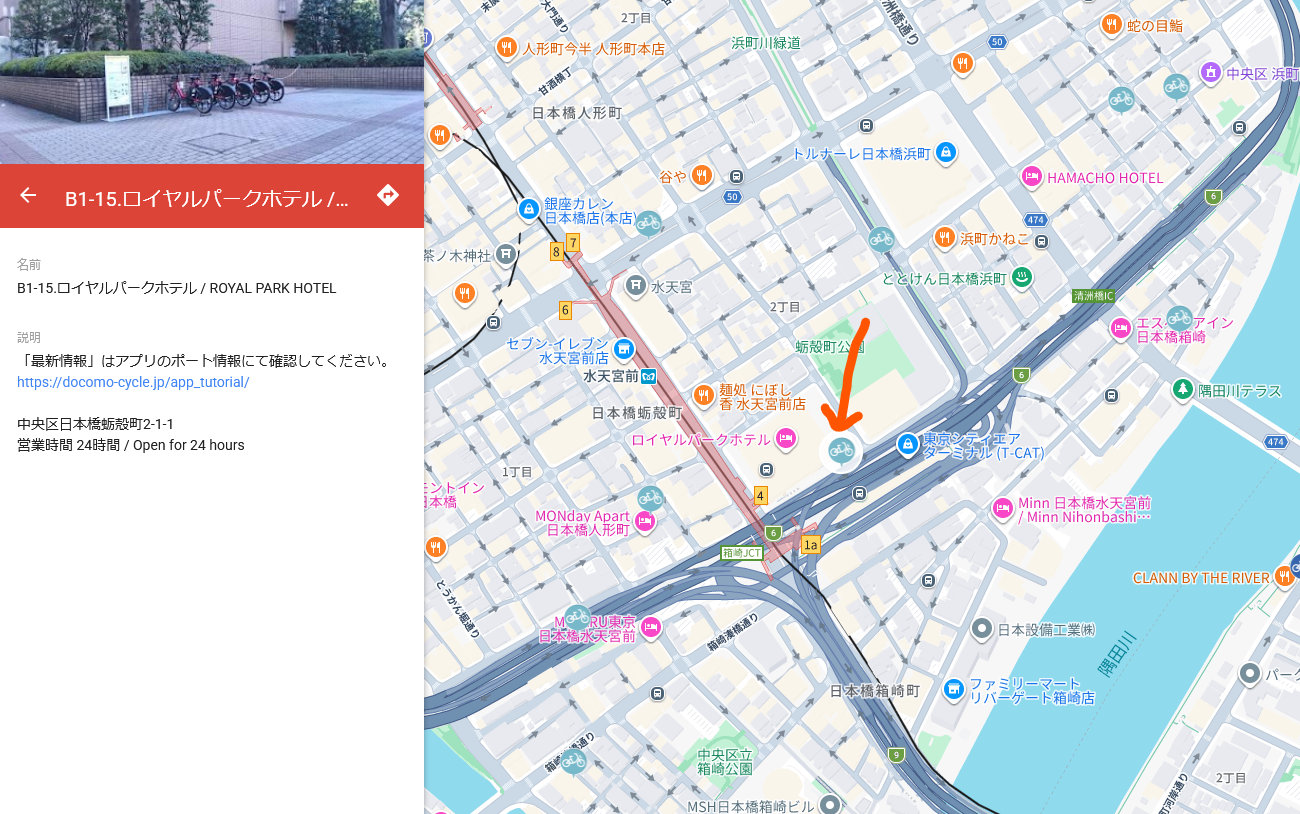This screenshot has height=814, width=1300.
Task: Click the セブン-イレブン 水天宮前店 store icon
Action: 624,349
